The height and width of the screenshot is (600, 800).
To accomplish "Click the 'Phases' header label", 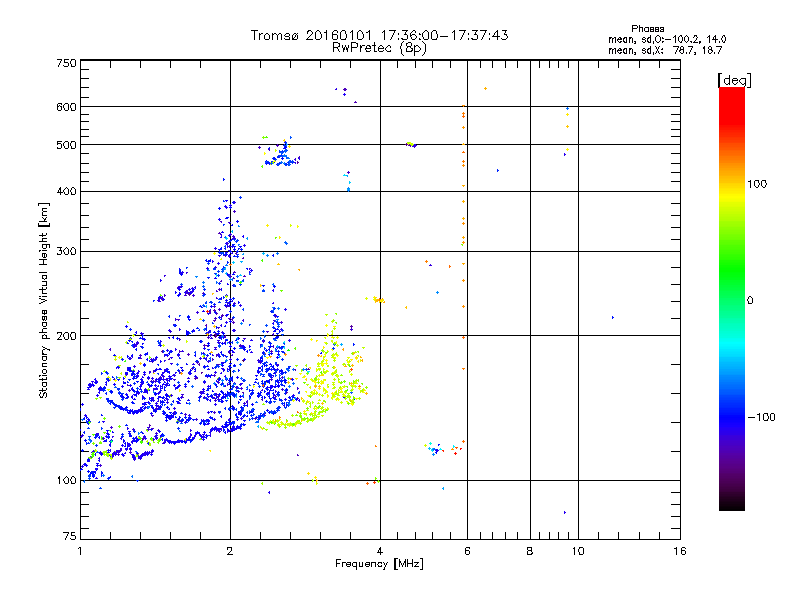I will pyautogui.click(x=647, y=29).
